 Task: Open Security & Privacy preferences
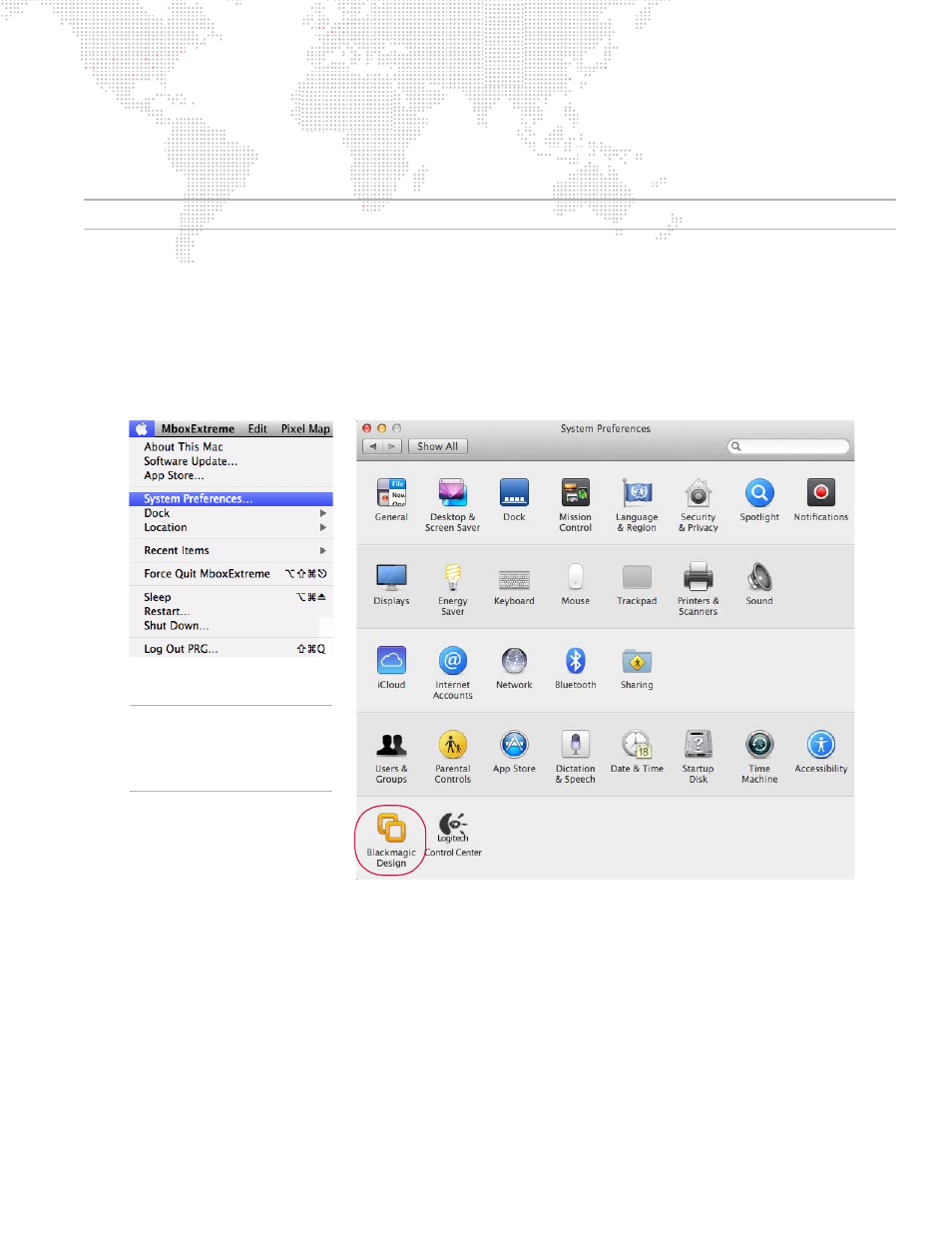click(699, 504)
